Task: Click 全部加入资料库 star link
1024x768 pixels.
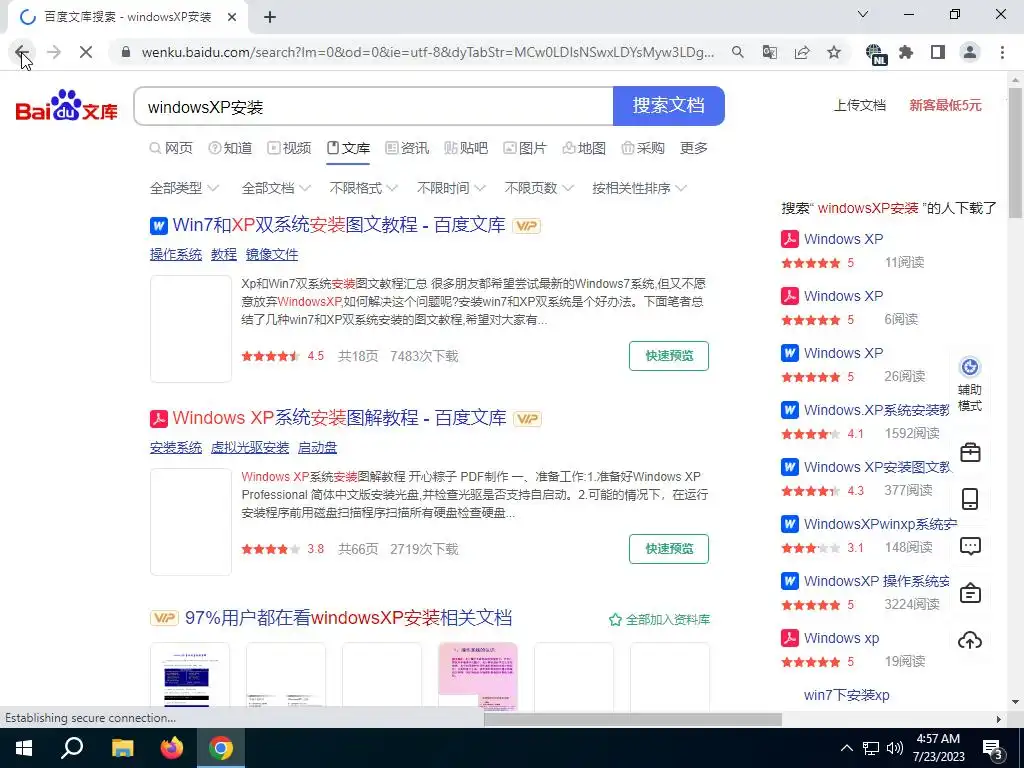Action: click(660, 620)
